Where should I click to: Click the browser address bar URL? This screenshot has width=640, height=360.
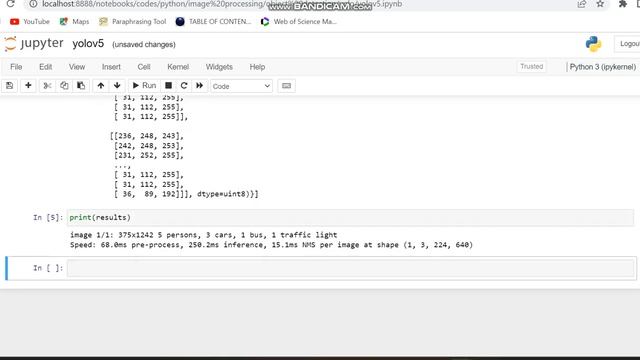point(222,4)
